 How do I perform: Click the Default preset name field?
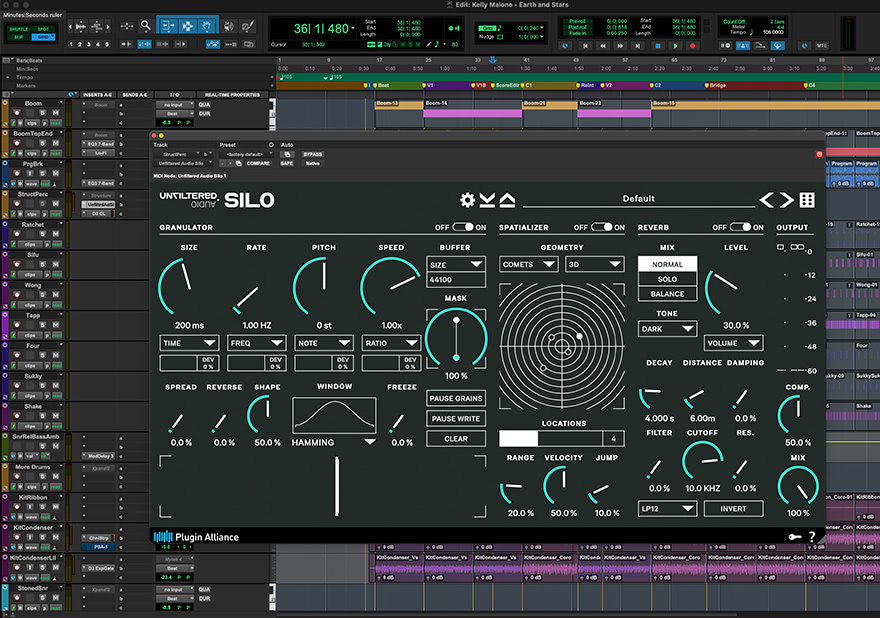pos(642,199)
